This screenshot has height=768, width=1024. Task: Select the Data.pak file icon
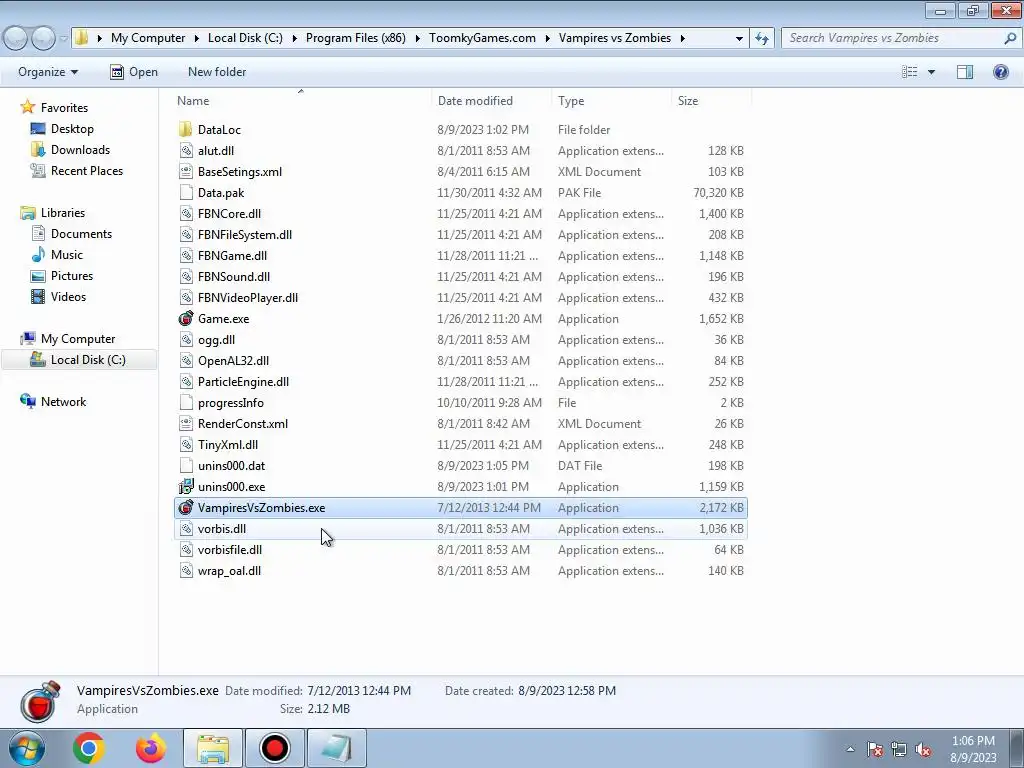click(185, 193)
